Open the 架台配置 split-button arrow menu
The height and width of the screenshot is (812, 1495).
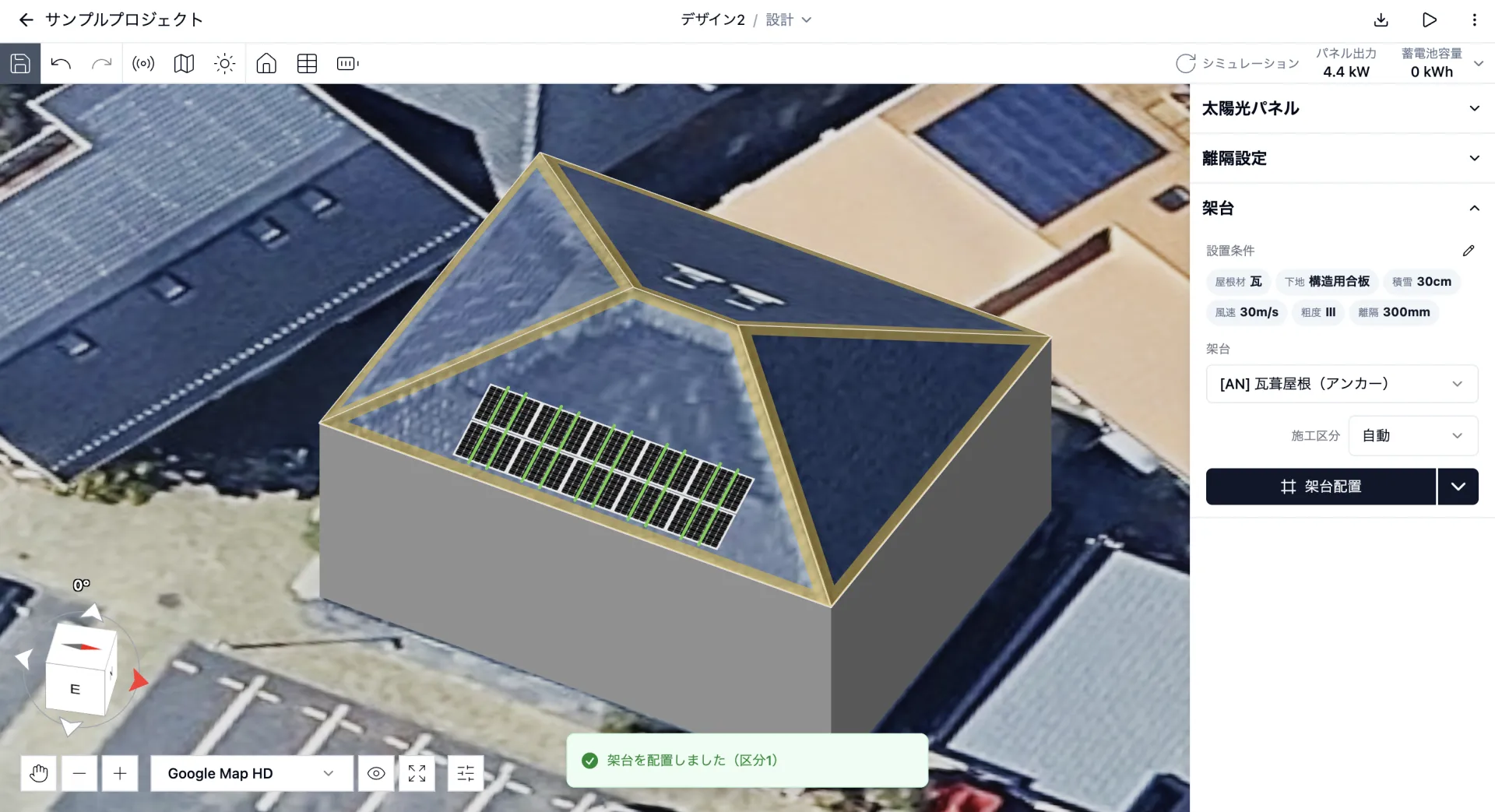coord(1458,487)
